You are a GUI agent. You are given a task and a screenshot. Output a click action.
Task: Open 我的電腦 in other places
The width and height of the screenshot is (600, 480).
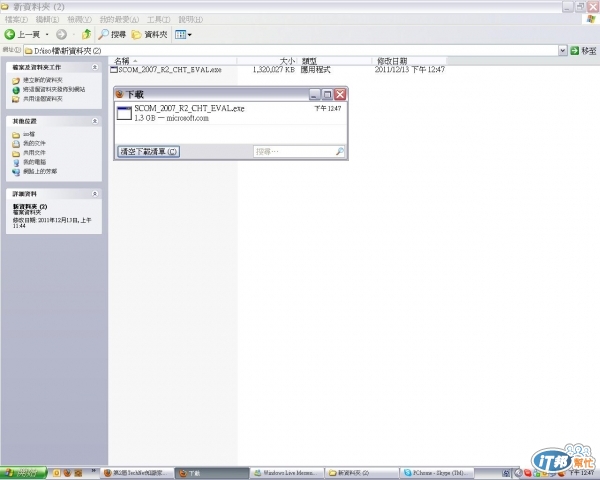tap(34, 162)
